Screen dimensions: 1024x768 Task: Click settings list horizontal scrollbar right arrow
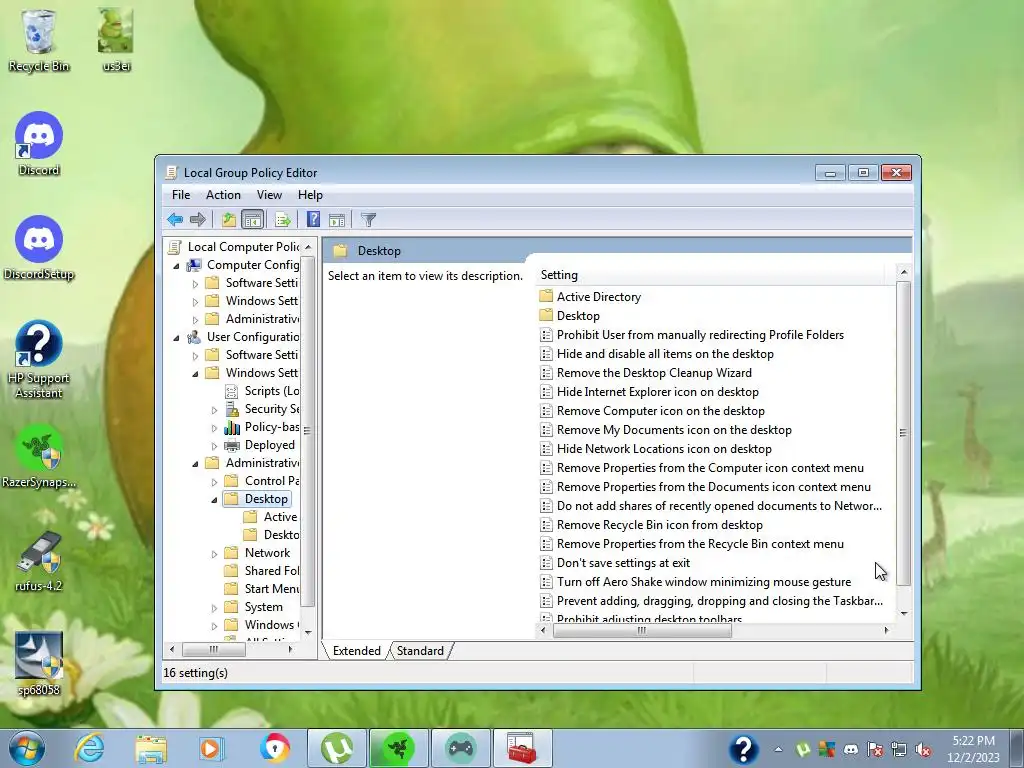(x=886, y=630)
